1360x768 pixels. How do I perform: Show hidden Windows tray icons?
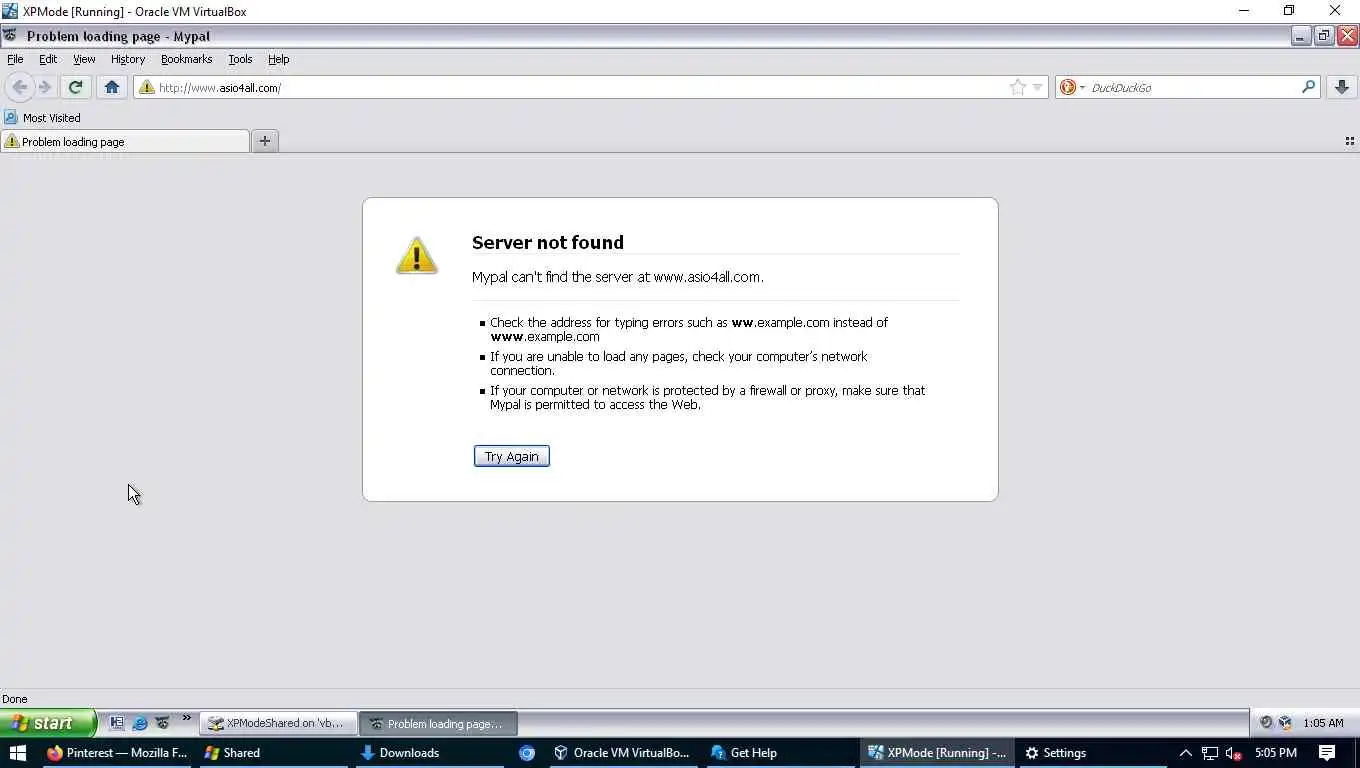[1186, 753]
